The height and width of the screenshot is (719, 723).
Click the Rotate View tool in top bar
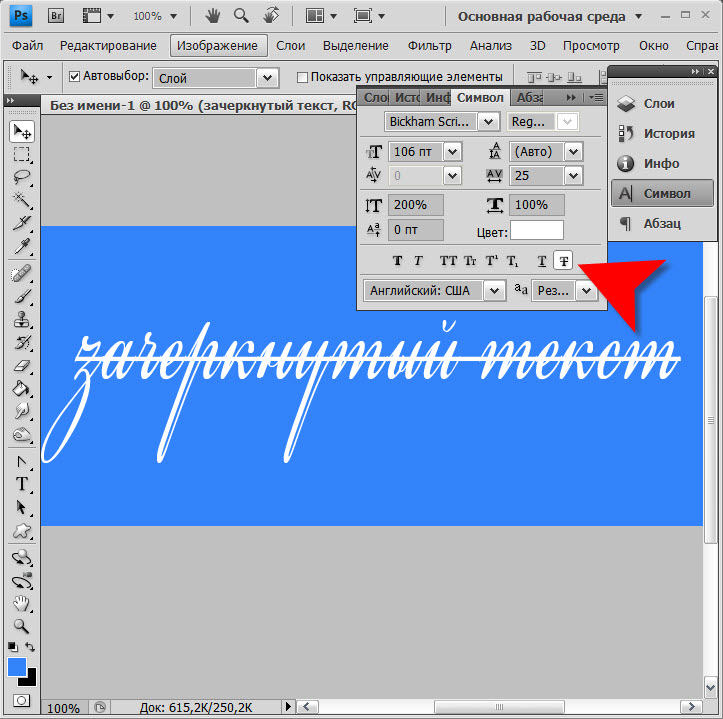[271, 16]
